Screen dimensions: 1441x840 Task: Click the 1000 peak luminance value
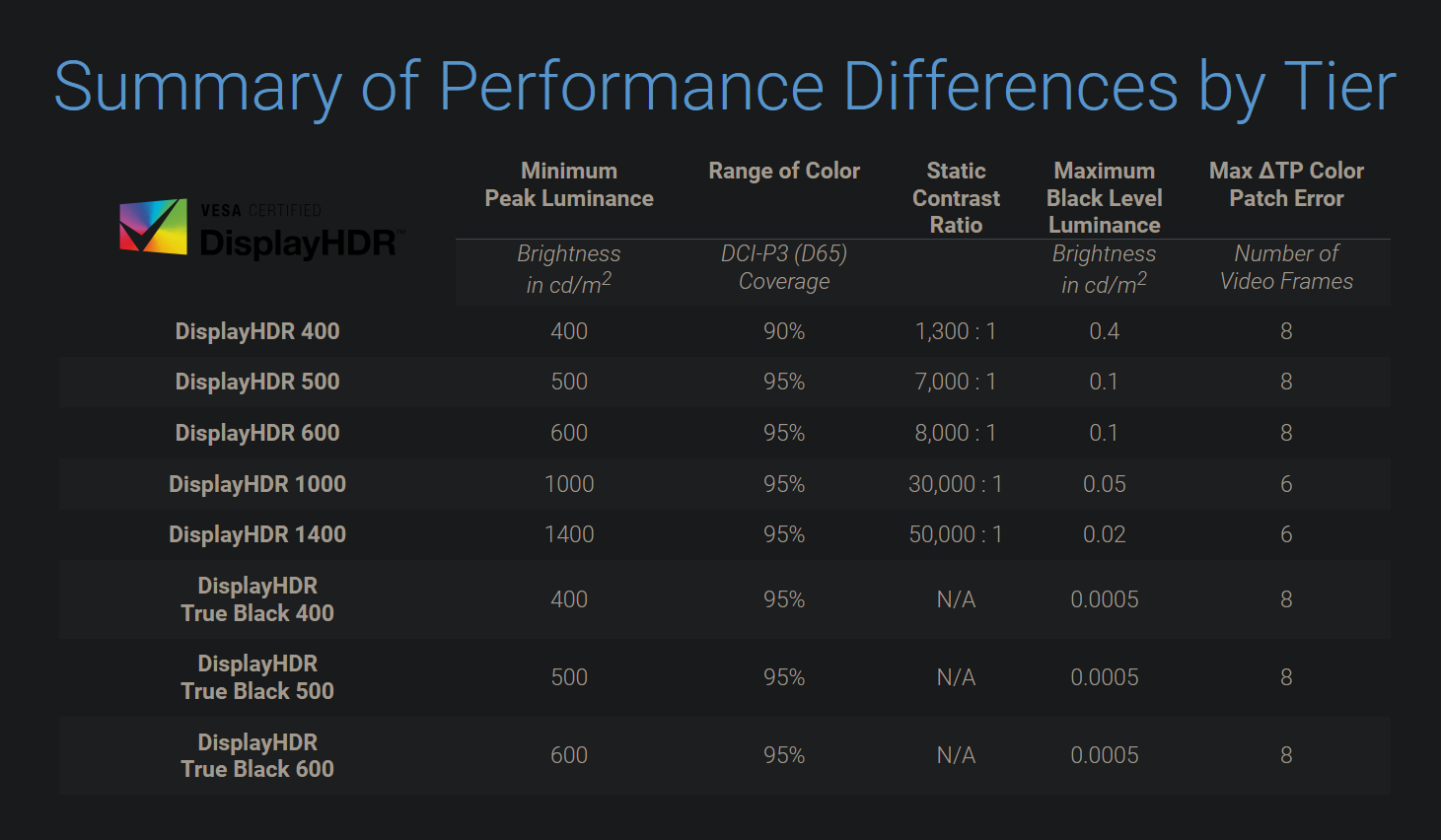click(x=569, y=484)
